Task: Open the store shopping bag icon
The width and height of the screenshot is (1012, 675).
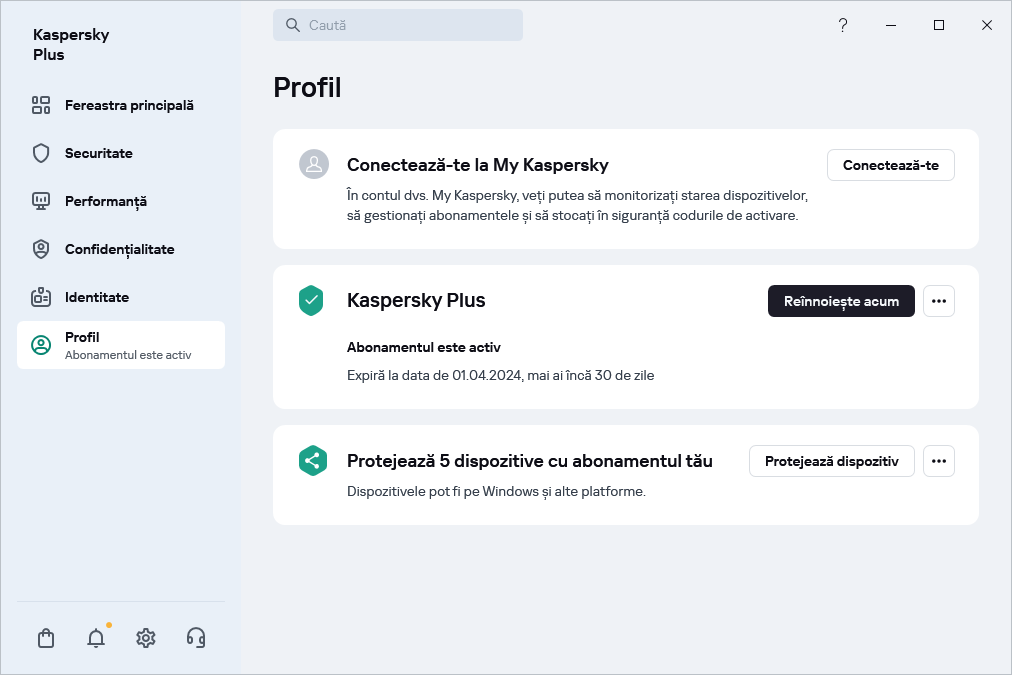Action: [x=46, y=638]
